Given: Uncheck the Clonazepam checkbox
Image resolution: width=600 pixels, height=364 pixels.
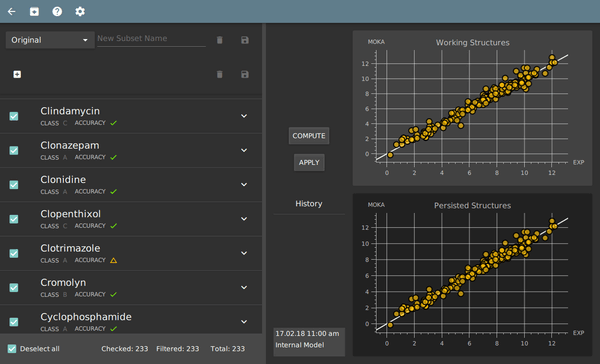Looking at the screenshot, I should [14, 150].
